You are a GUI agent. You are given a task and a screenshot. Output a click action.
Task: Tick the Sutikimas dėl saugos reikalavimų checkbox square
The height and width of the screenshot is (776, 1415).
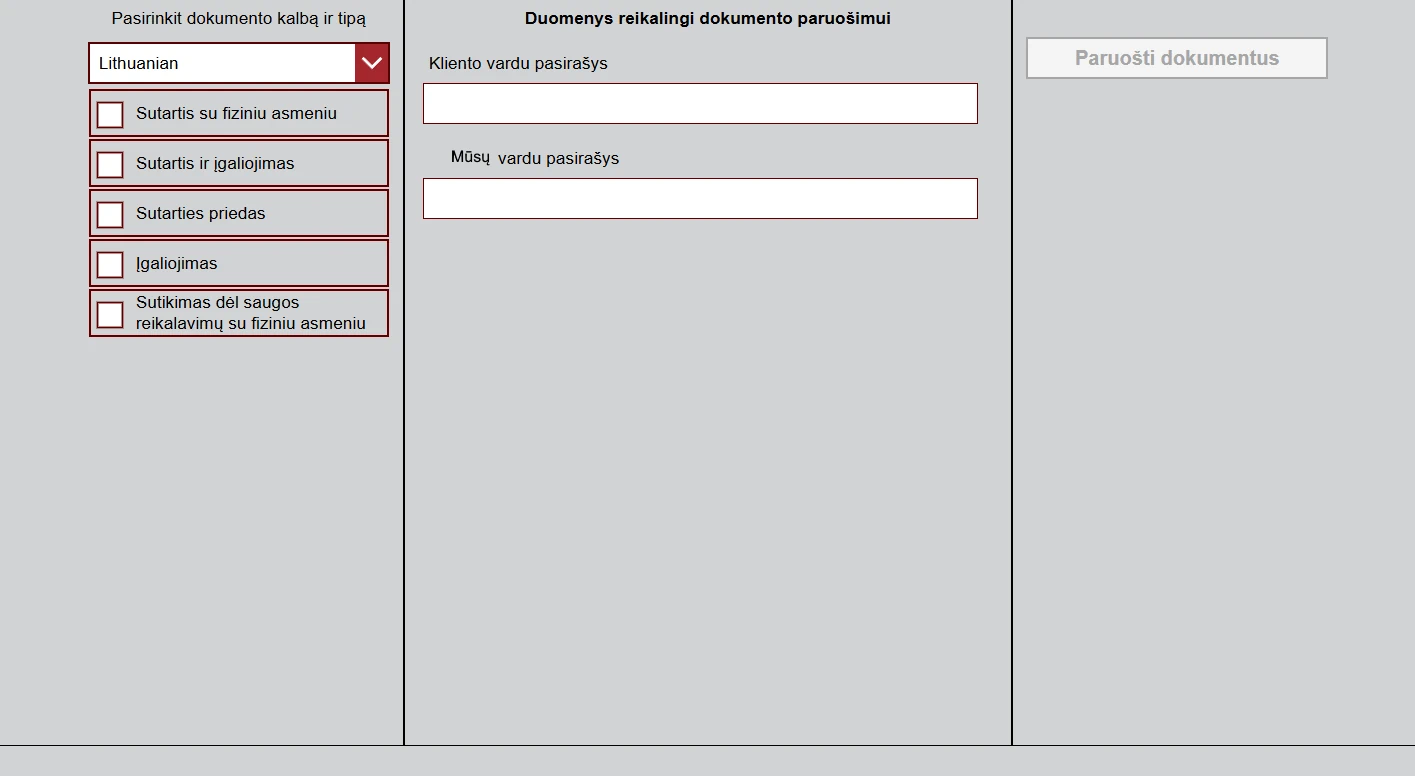110,314
